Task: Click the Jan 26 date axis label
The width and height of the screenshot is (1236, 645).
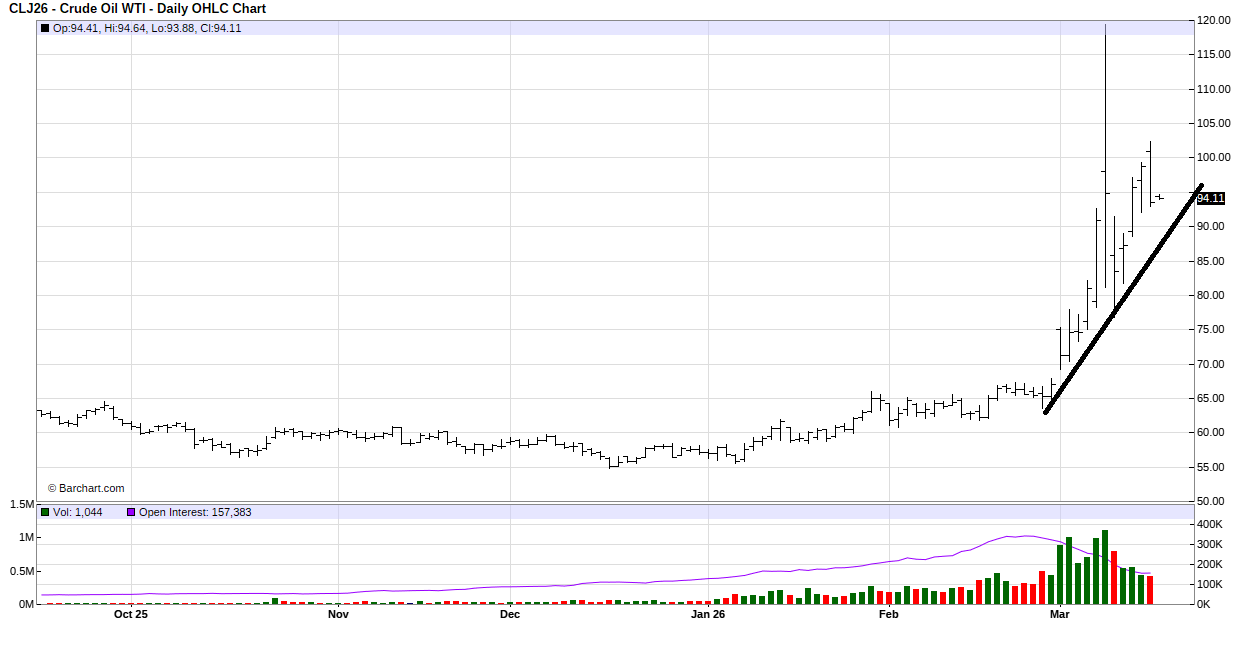Action: 708,615
